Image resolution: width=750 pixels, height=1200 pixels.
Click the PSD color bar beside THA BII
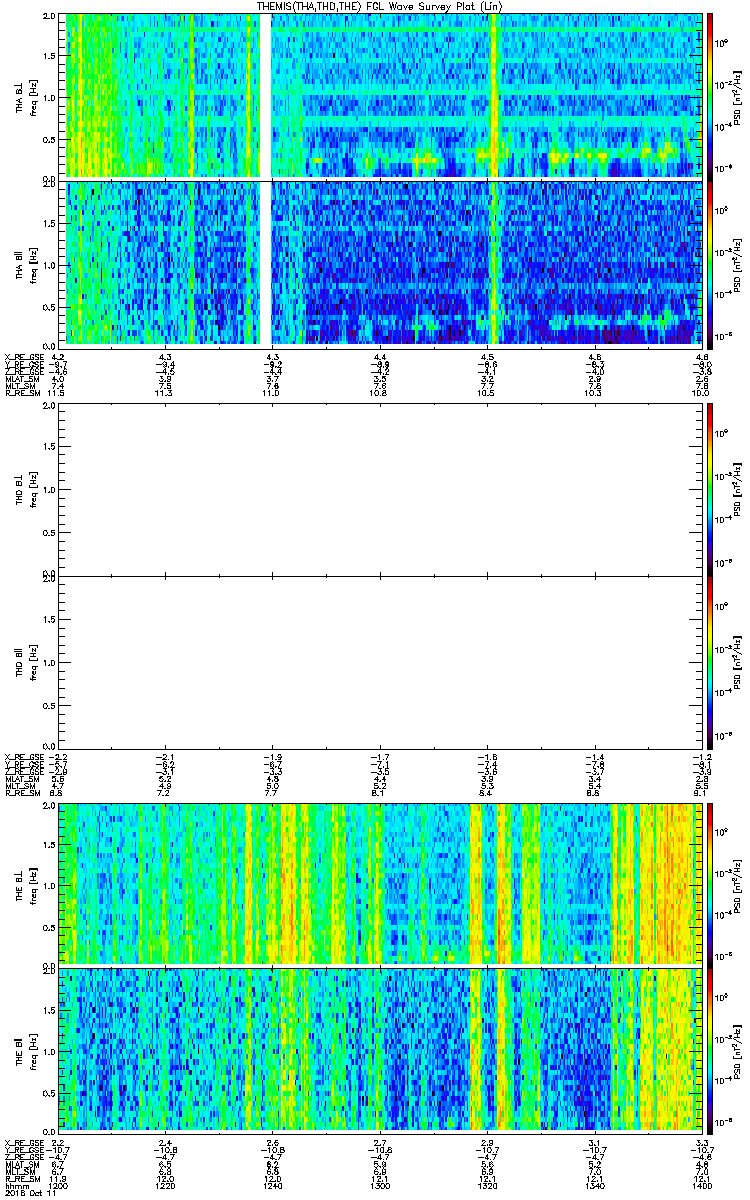point(711,263)
